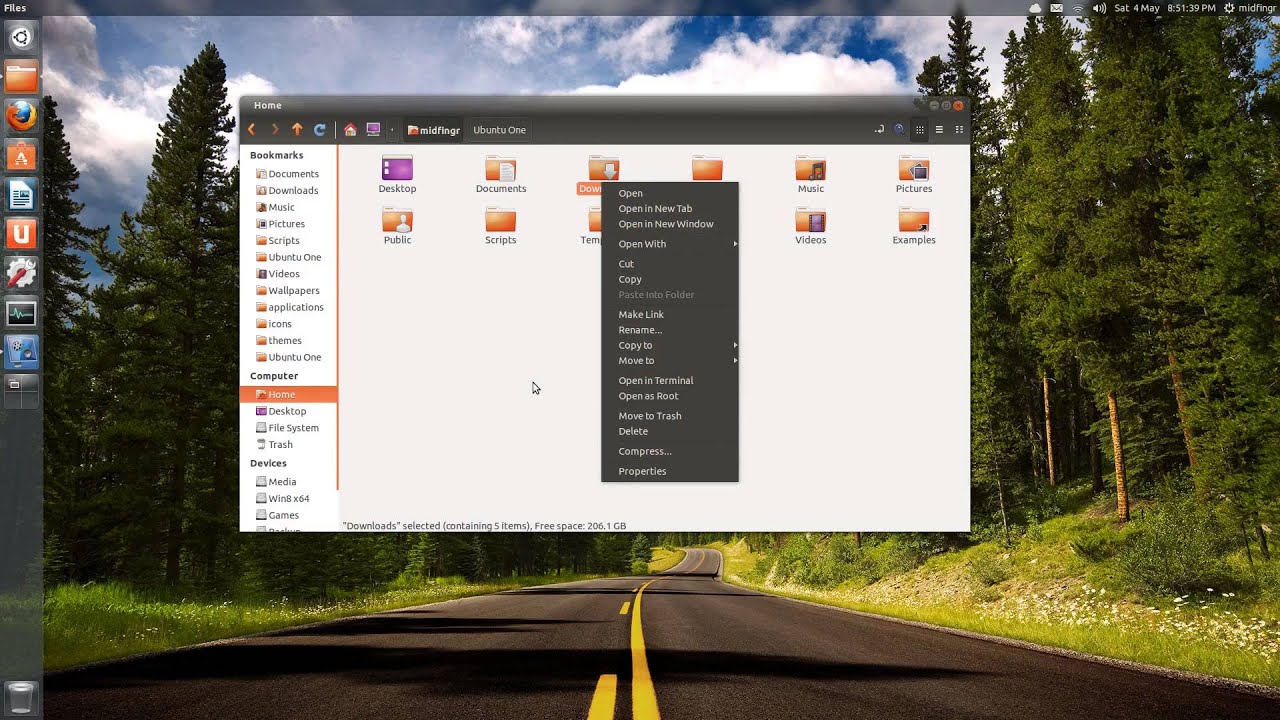Image resolution: width=1280 pixels, height=720 pixels.
Task: Select the Public folder icon
Action: click(397, 220)
